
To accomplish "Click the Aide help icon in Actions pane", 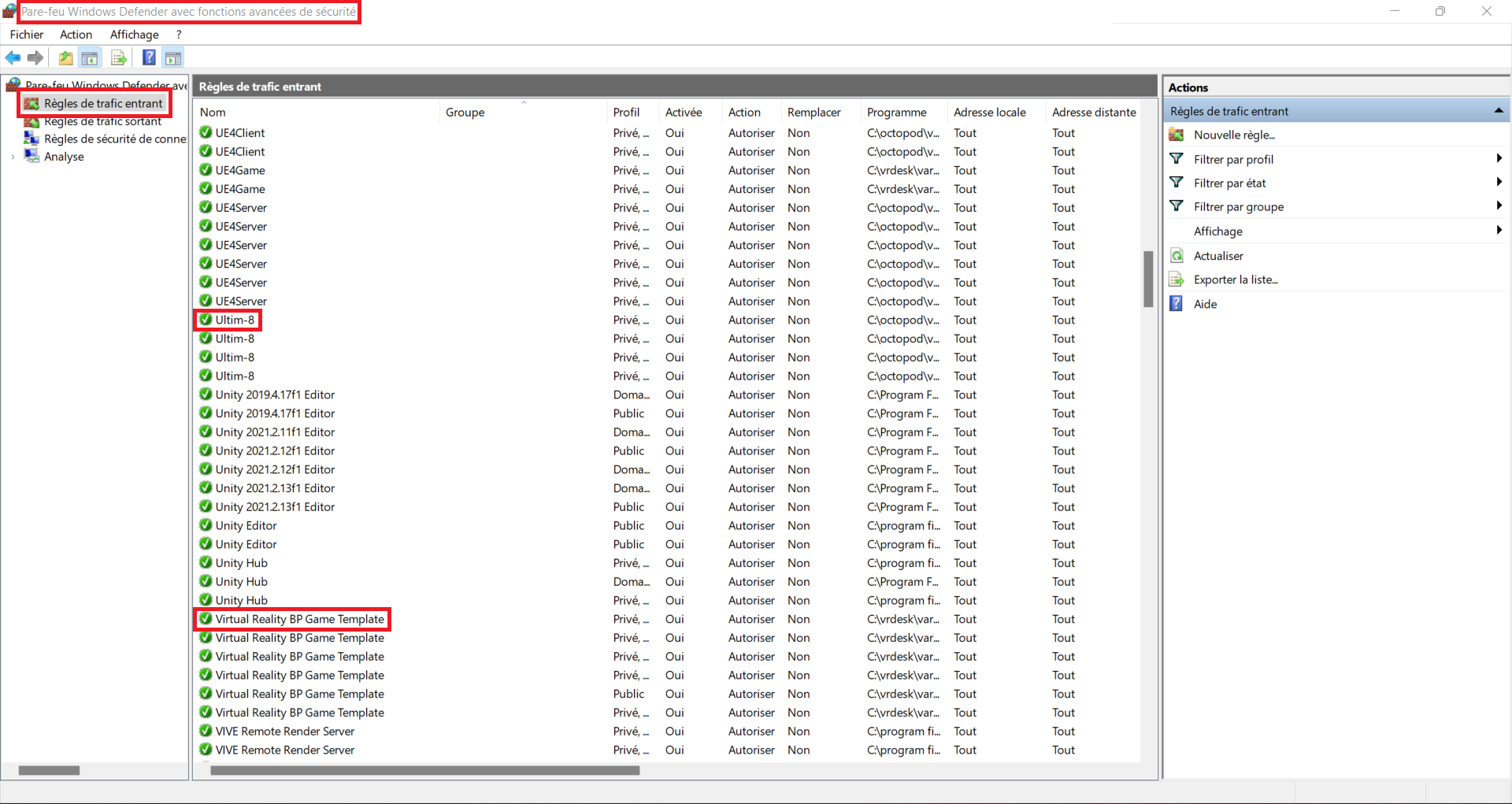I will pos(1177,304).
